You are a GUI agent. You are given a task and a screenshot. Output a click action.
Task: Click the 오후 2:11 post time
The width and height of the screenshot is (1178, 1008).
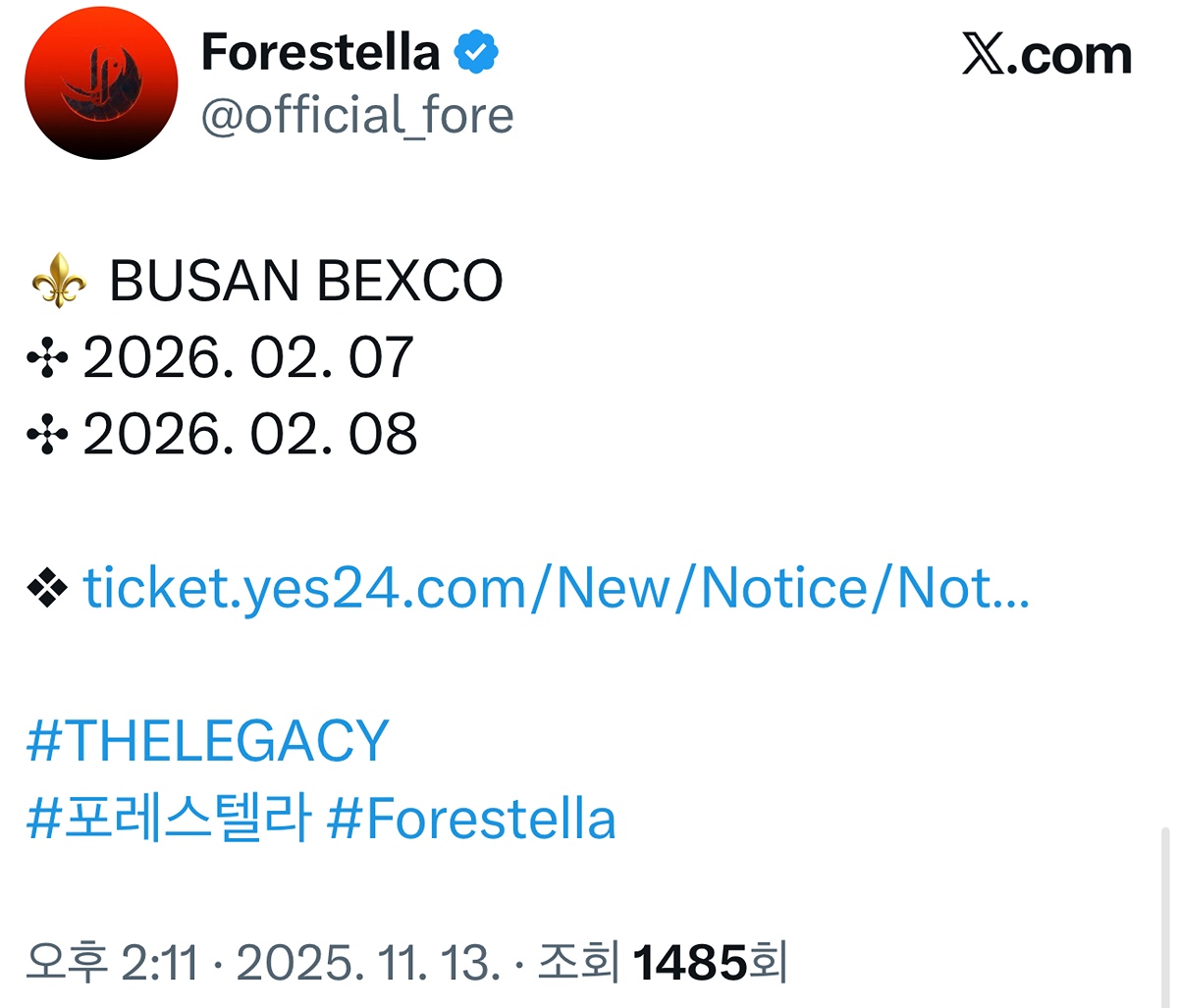click(111, 963)
